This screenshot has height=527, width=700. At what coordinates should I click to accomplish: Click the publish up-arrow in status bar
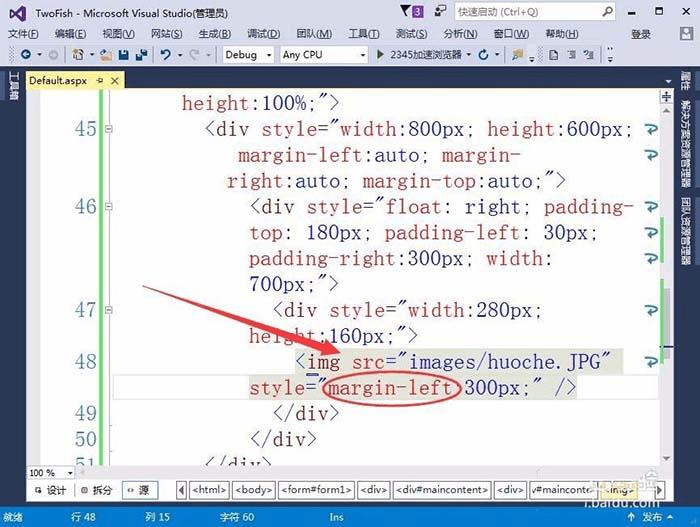tap(631, 517)
